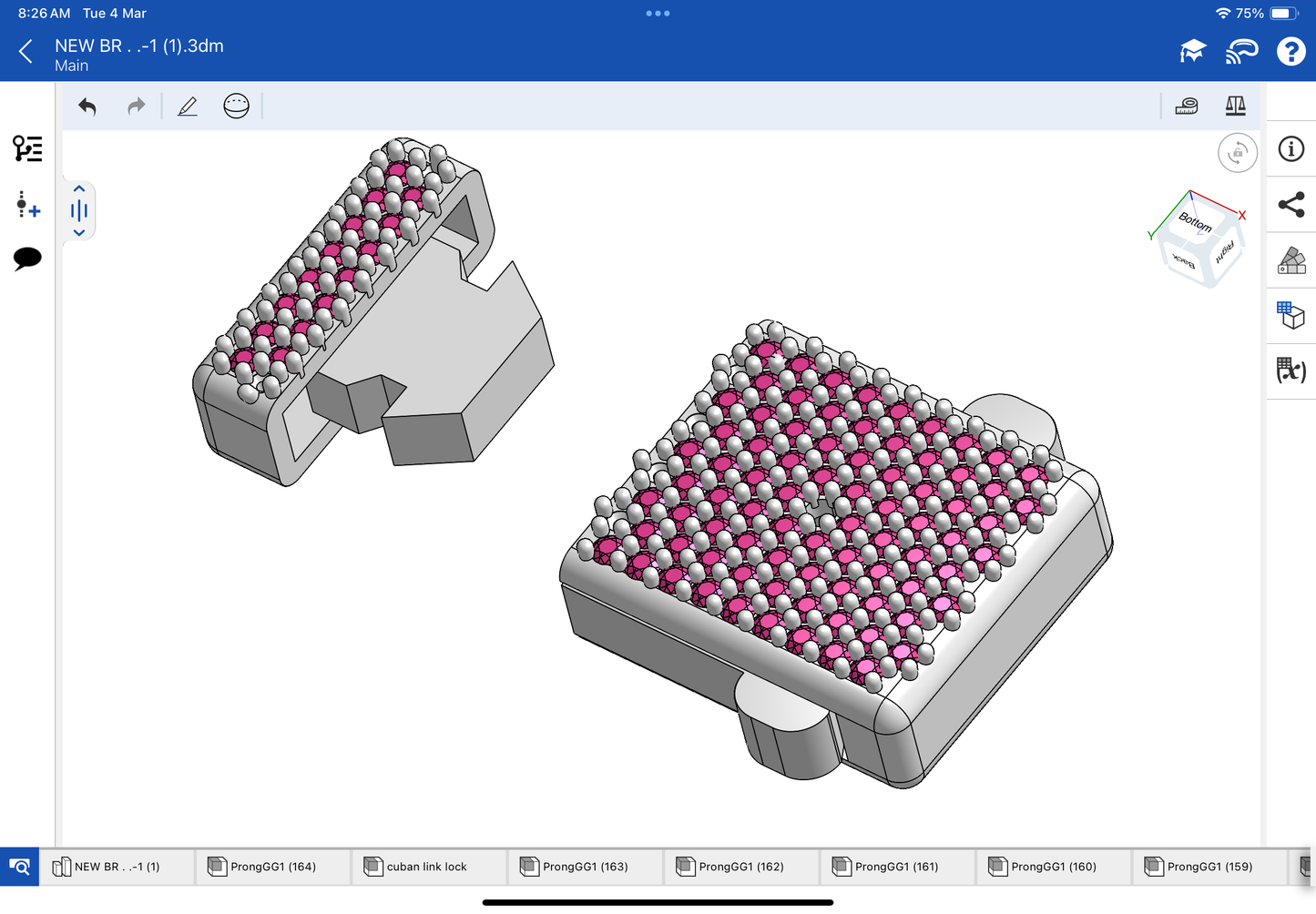Click the Bottom face of view cube
1316x914 pixels.
click(1194, 221)
